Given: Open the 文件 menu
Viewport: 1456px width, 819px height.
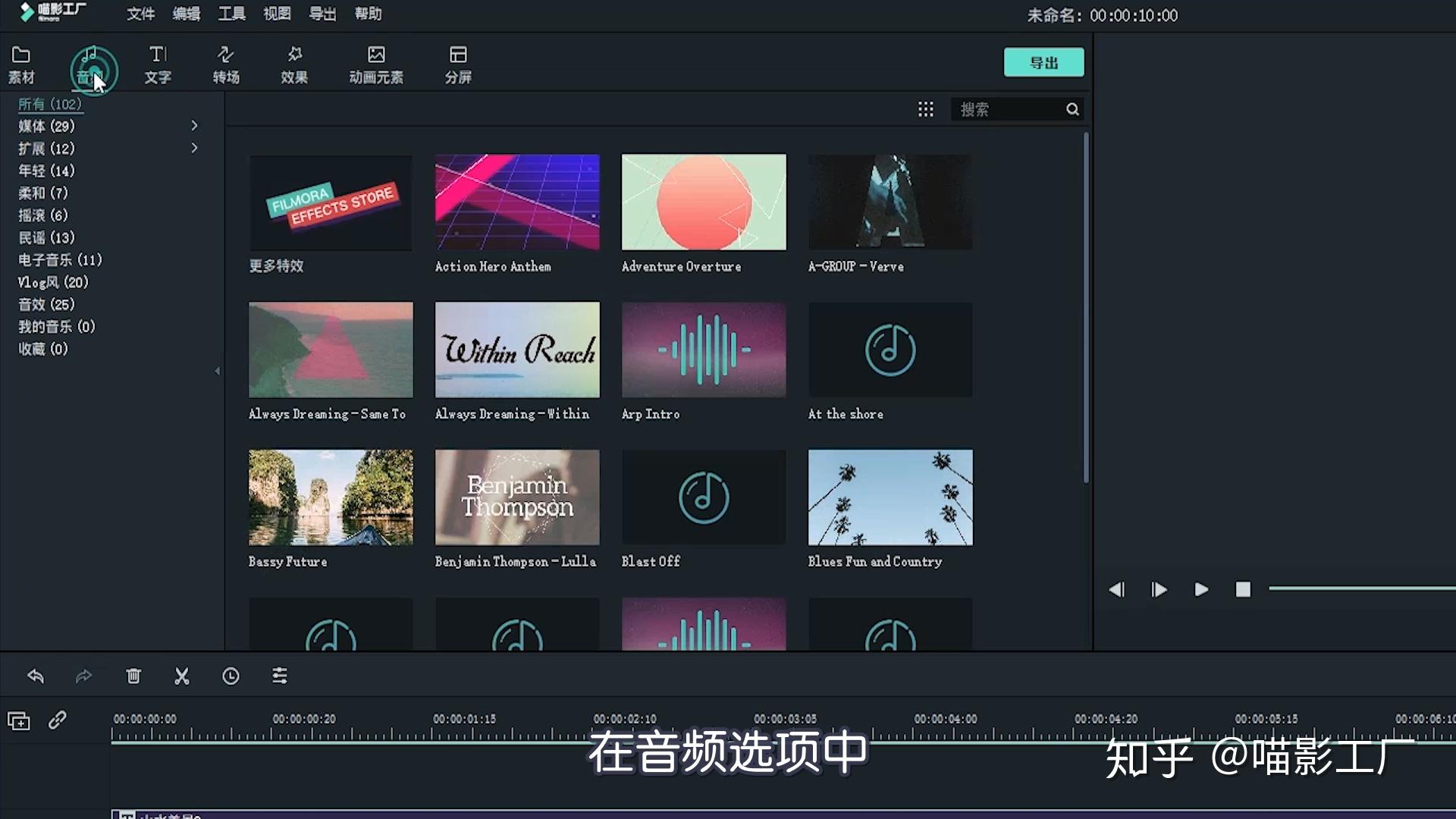Looking at the screenshot, I should (x=140, y=14).
